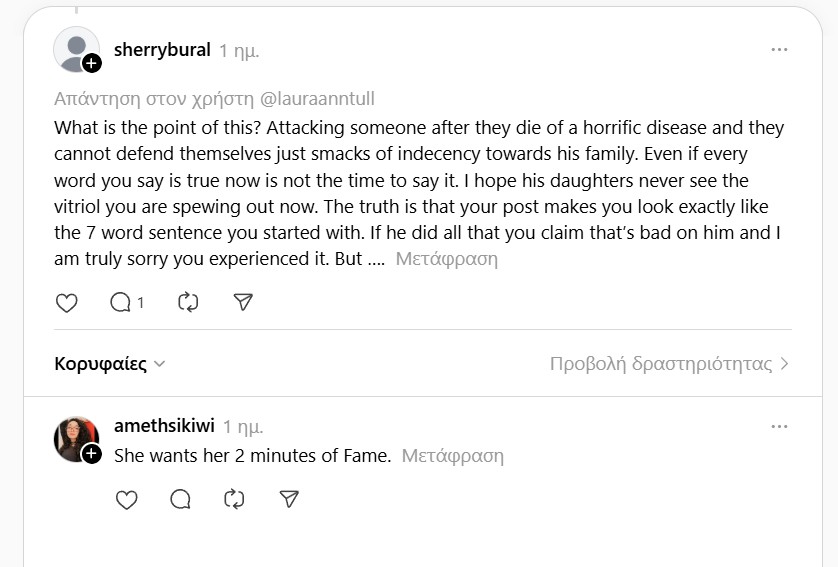This screenshot has height=567, width=838.
Task: Reply to amethsikiwi's comment
Action: 181,499
